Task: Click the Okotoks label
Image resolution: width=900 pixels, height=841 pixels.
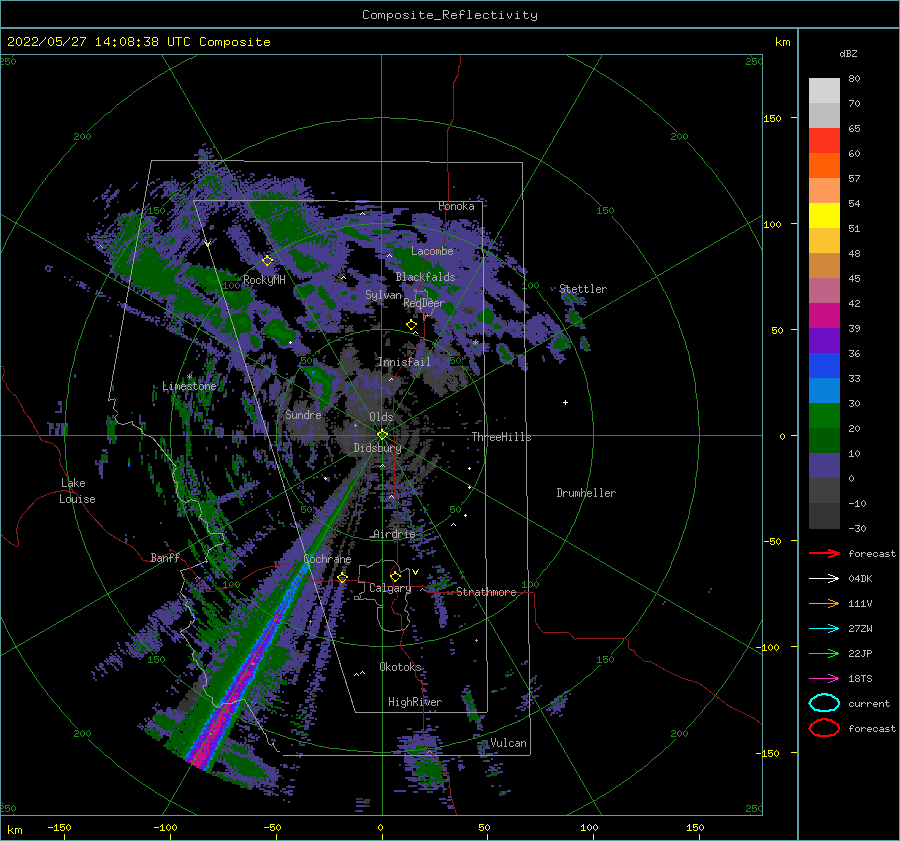Action: coord(400,667)
